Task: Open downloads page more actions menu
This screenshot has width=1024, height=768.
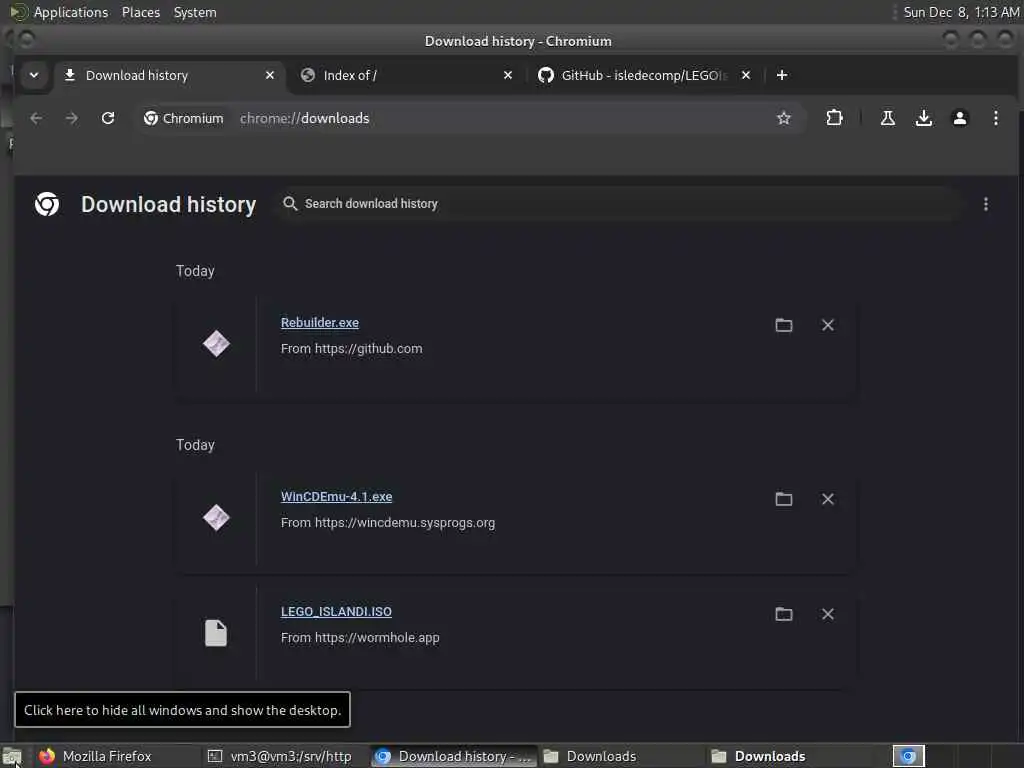Action: click(x=985, y=204)
